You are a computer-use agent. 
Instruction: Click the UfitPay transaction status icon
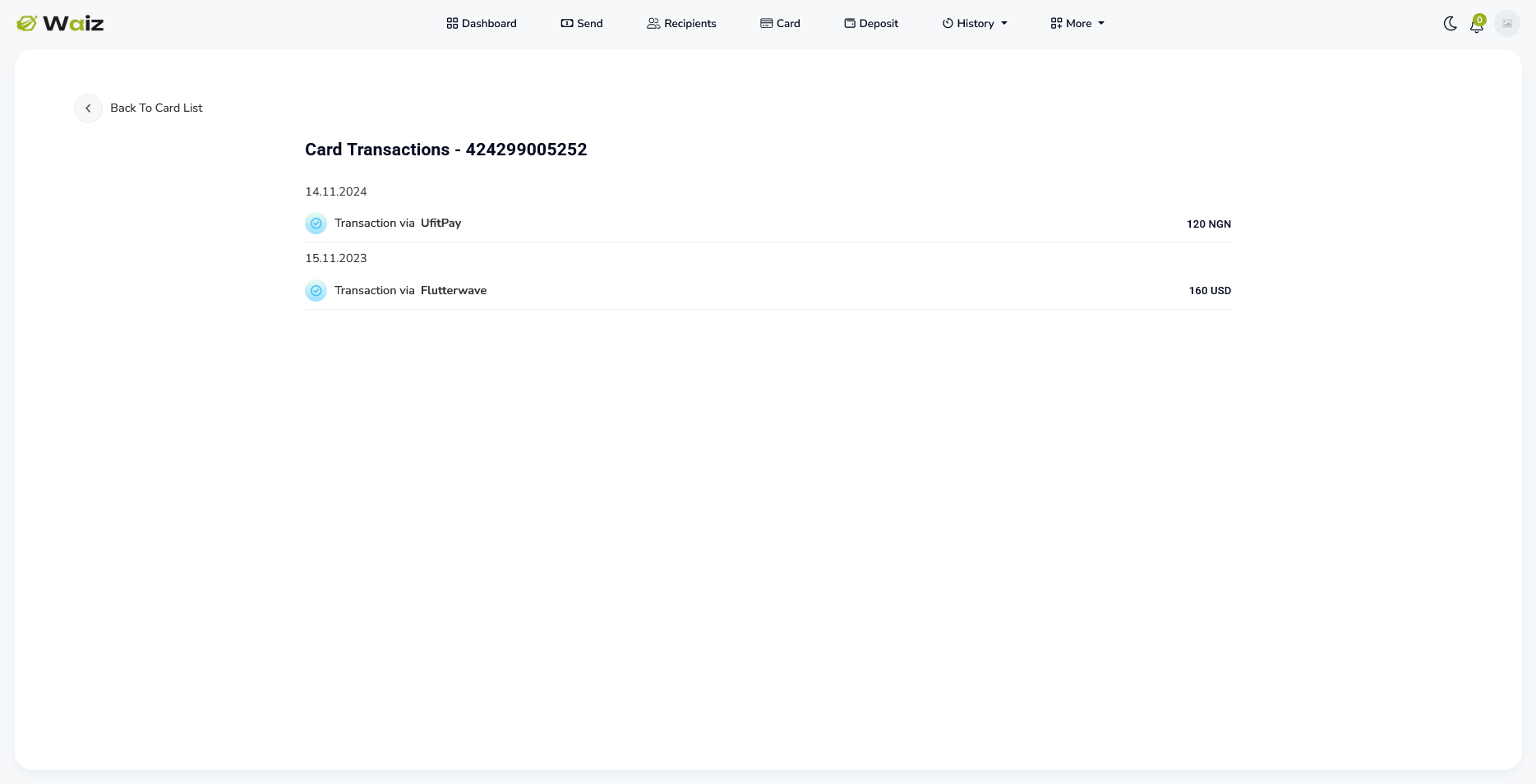(316, 224)
